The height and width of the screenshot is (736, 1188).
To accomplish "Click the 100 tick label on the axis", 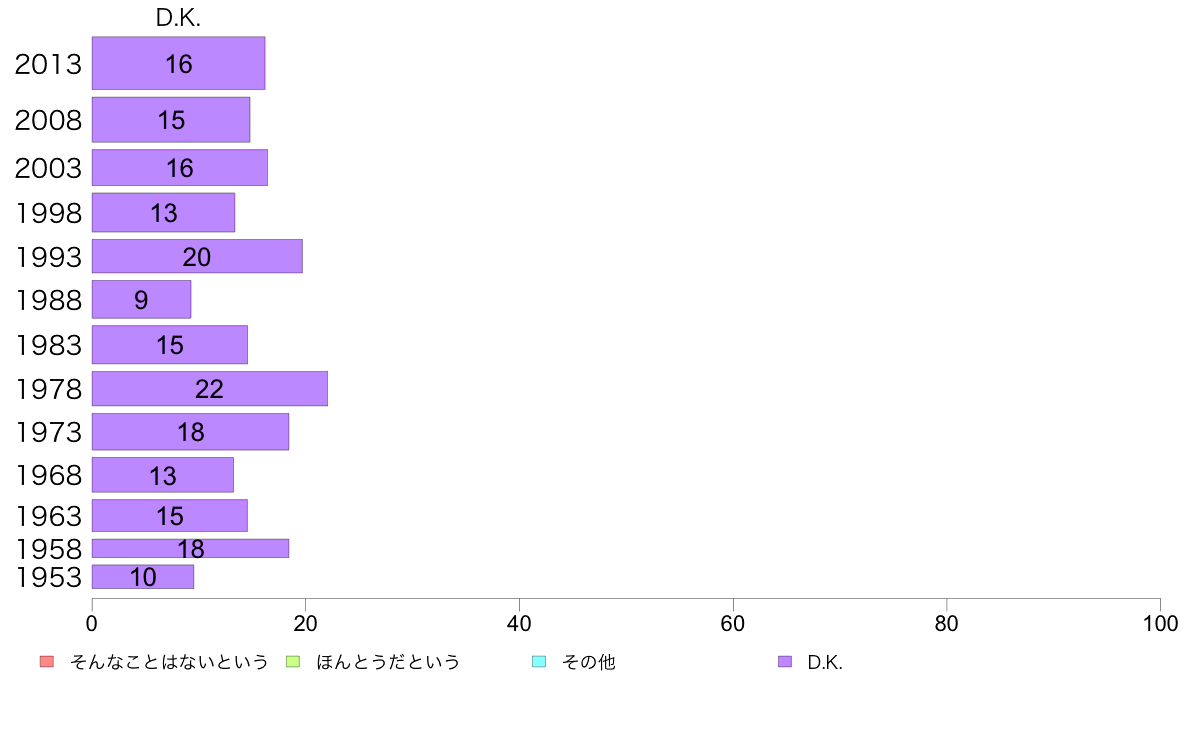I will point(1160,623).
